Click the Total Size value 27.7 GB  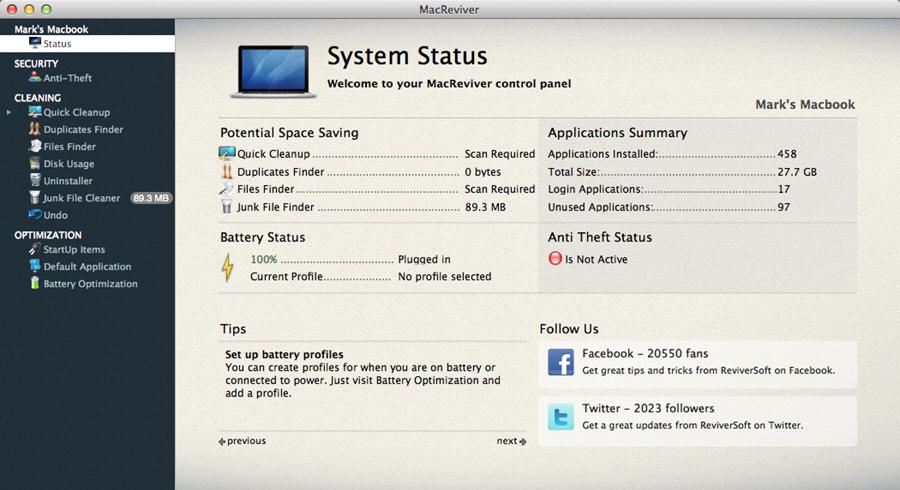click(x=797, y=172)
